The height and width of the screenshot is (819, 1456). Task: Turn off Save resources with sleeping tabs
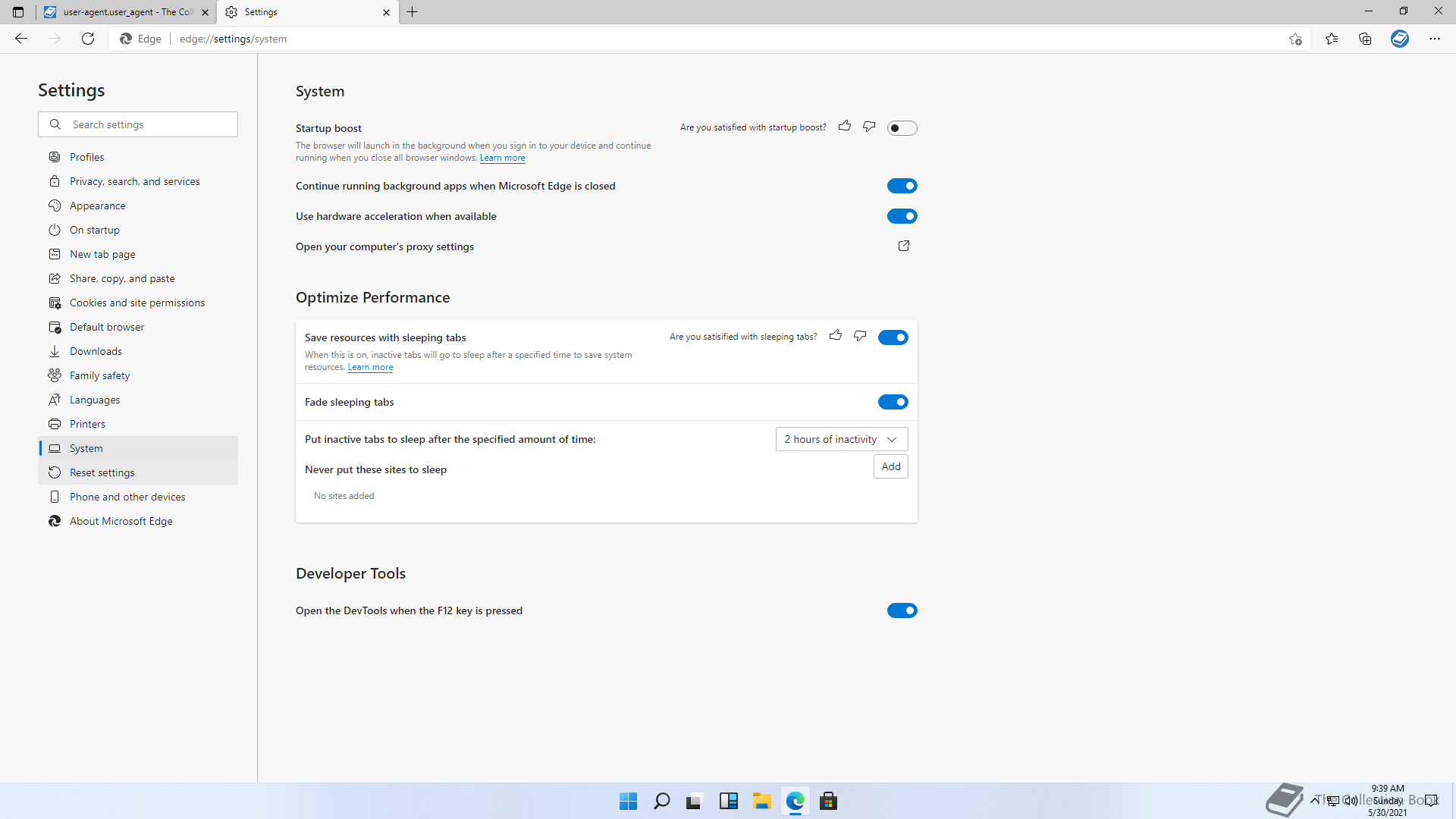[x=893, y=337]
